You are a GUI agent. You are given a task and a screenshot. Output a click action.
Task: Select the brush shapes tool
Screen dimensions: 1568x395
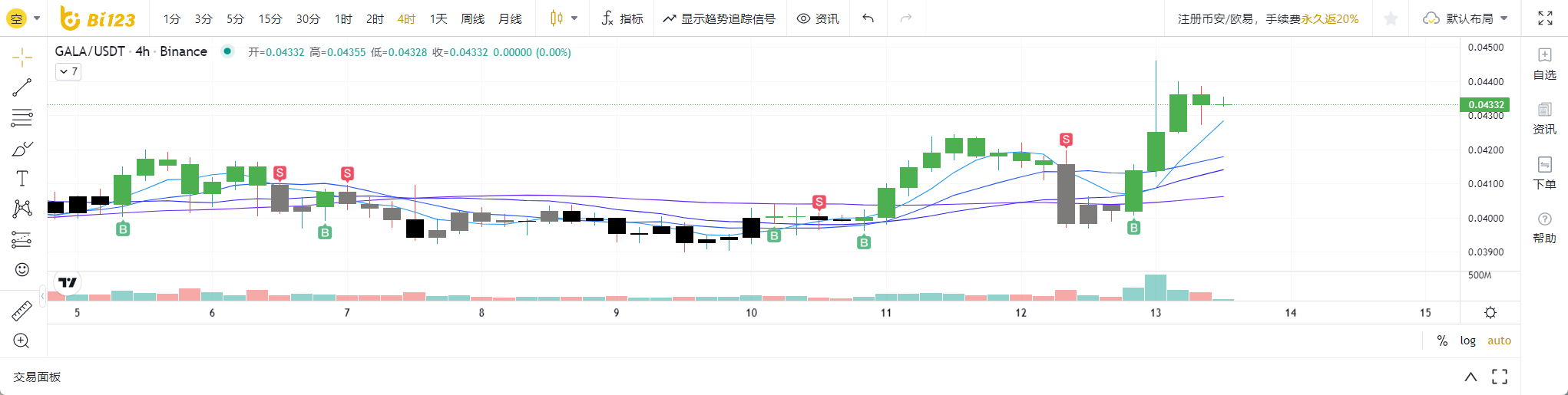point(22,148)
